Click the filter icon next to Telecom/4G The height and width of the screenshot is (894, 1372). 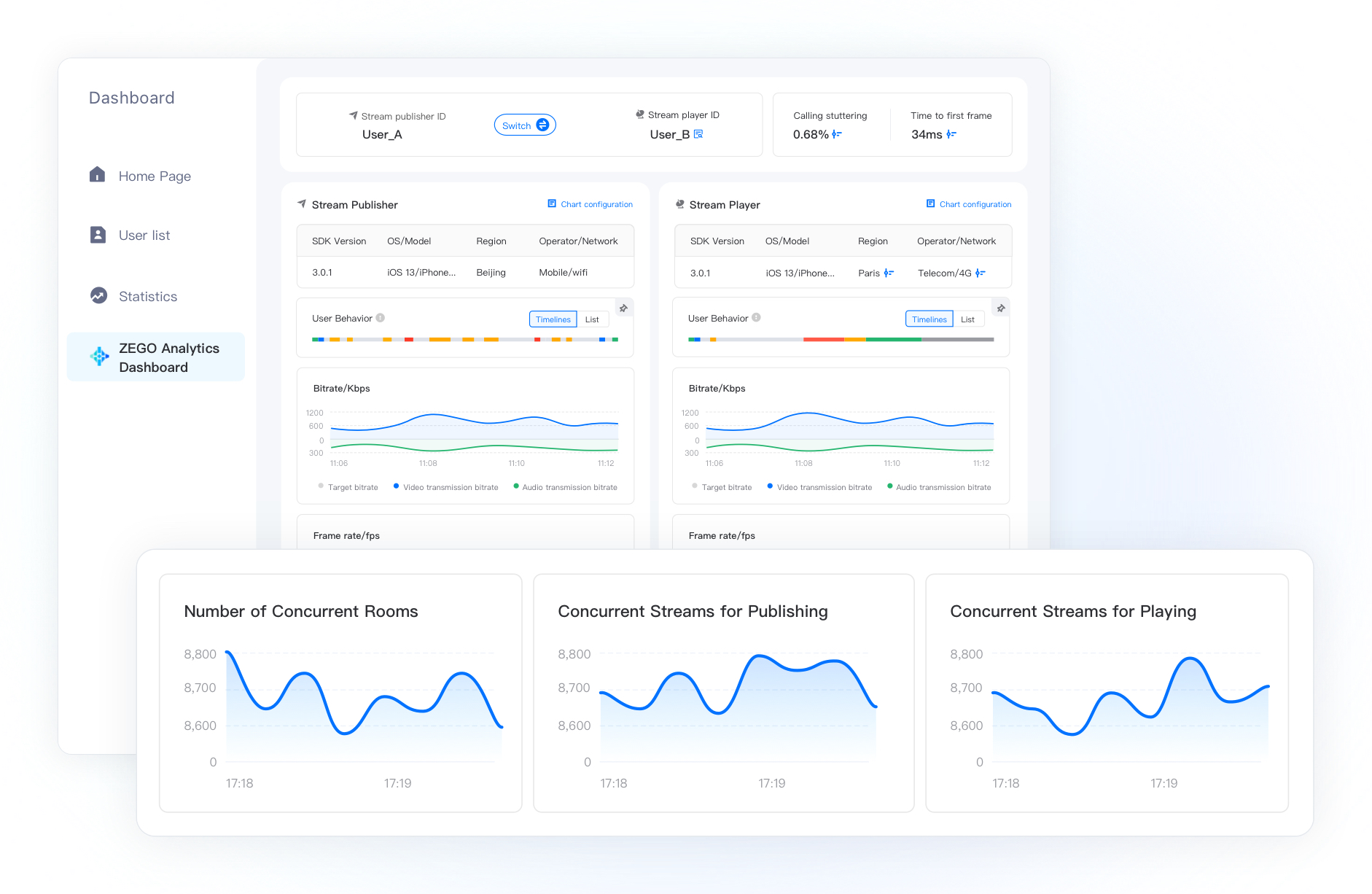pyautogui.click(x=981, y=273)
